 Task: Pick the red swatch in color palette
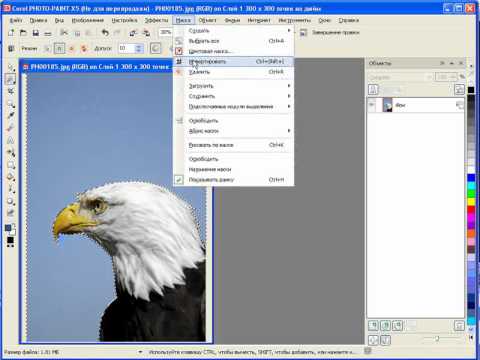[471, 210]
